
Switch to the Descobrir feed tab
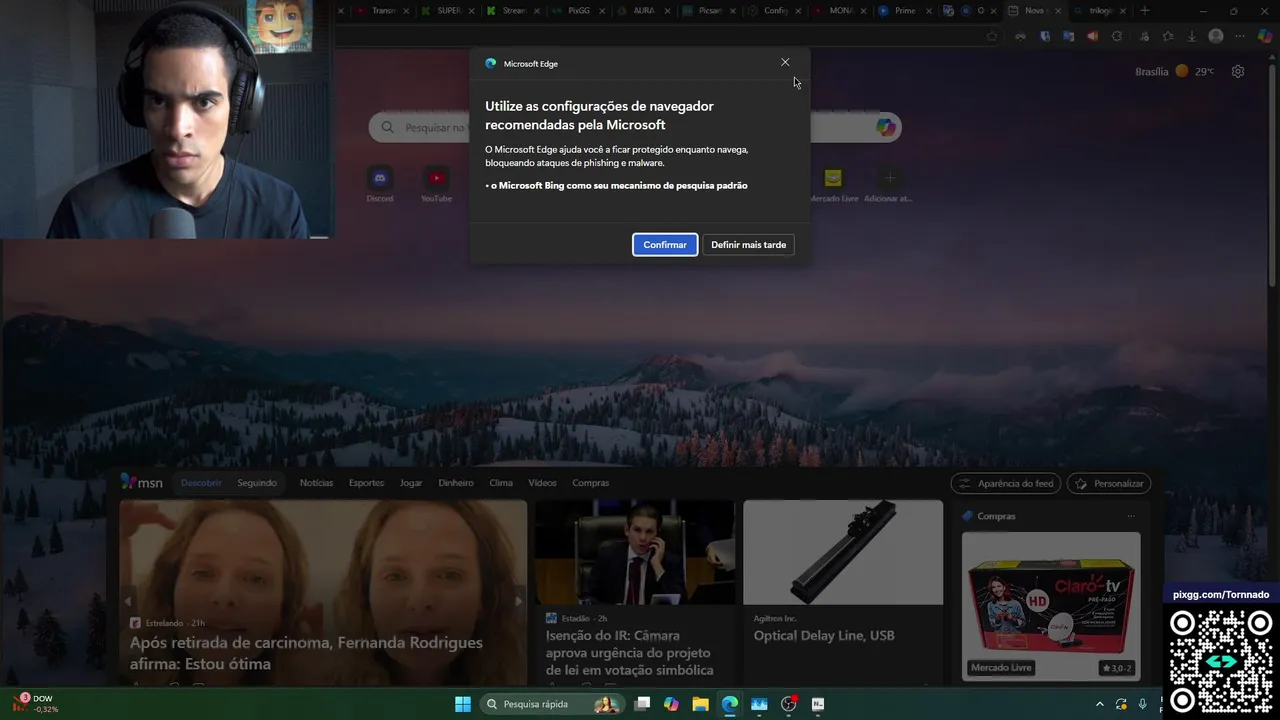tap(201, 483)
